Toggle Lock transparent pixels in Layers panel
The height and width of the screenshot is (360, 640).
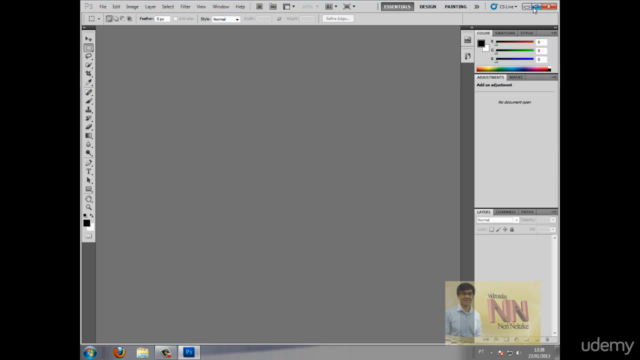click(491, 230)
